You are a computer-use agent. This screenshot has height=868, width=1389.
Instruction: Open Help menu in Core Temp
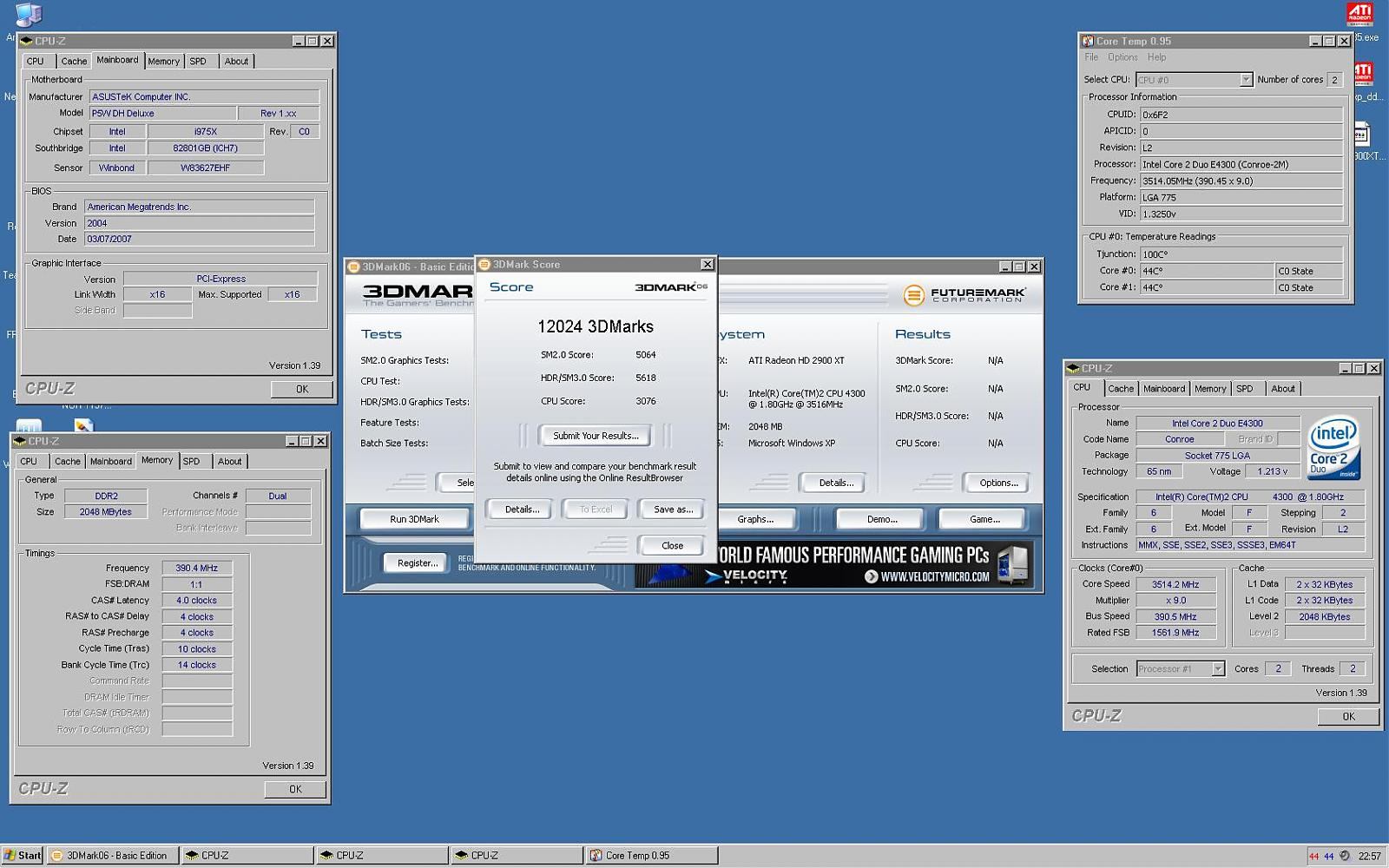1156,57
